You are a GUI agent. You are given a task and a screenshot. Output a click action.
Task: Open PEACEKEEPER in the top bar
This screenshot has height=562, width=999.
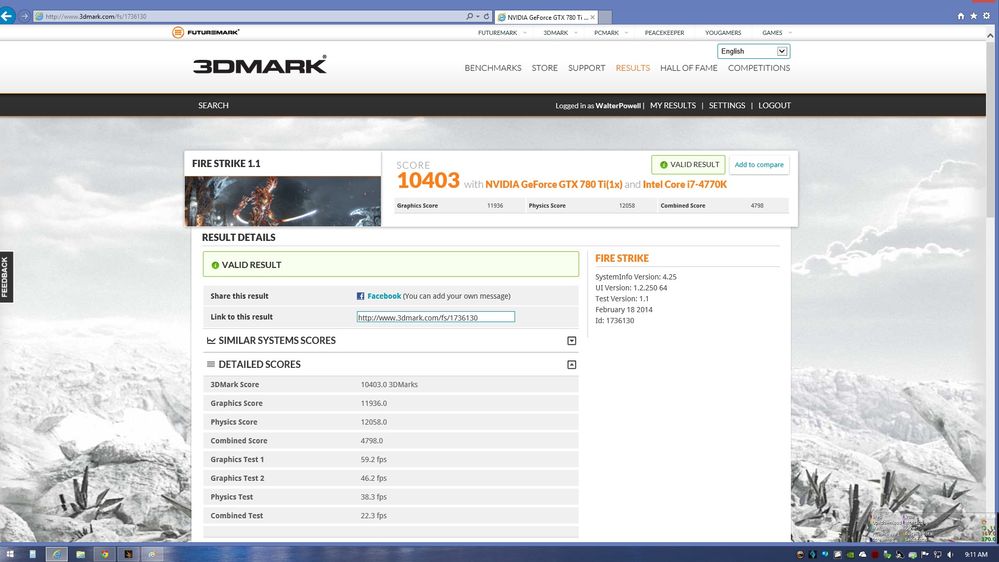pos(665,32)
